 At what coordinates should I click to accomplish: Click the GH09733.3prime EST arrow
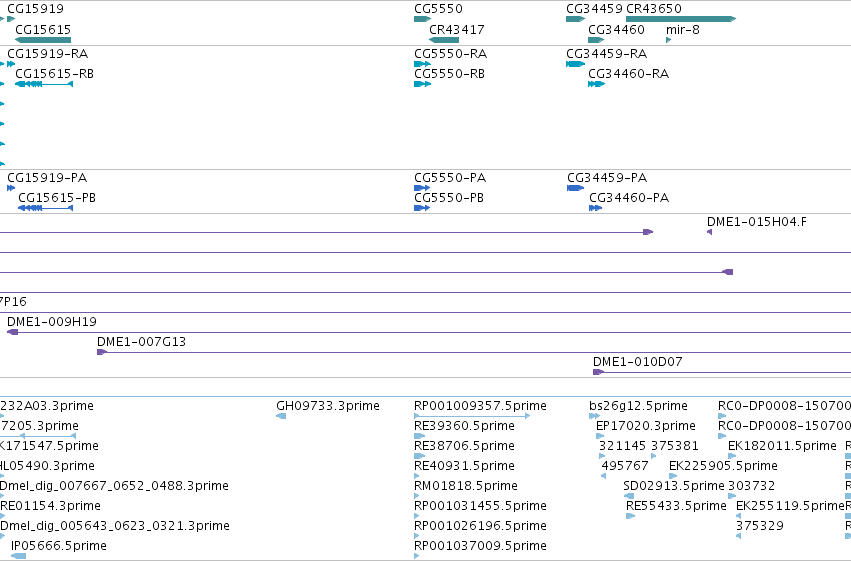pyautogui.click(x=281, y=416)
